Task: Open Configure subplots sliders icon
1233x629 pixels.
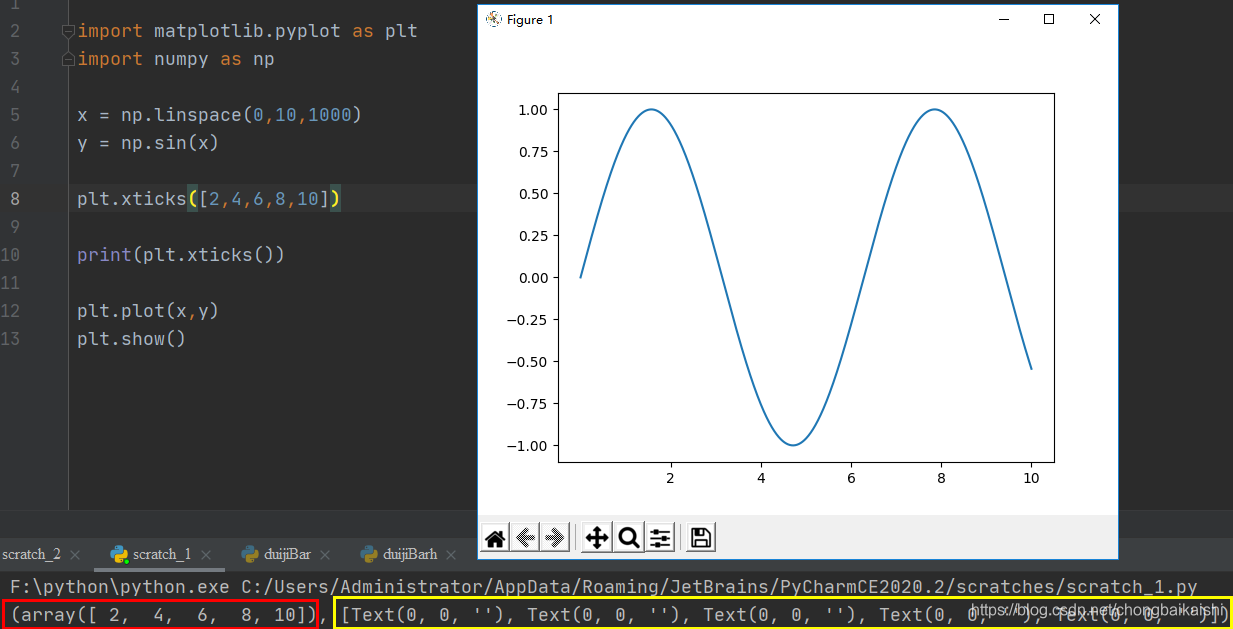Action: coord(660,538)
